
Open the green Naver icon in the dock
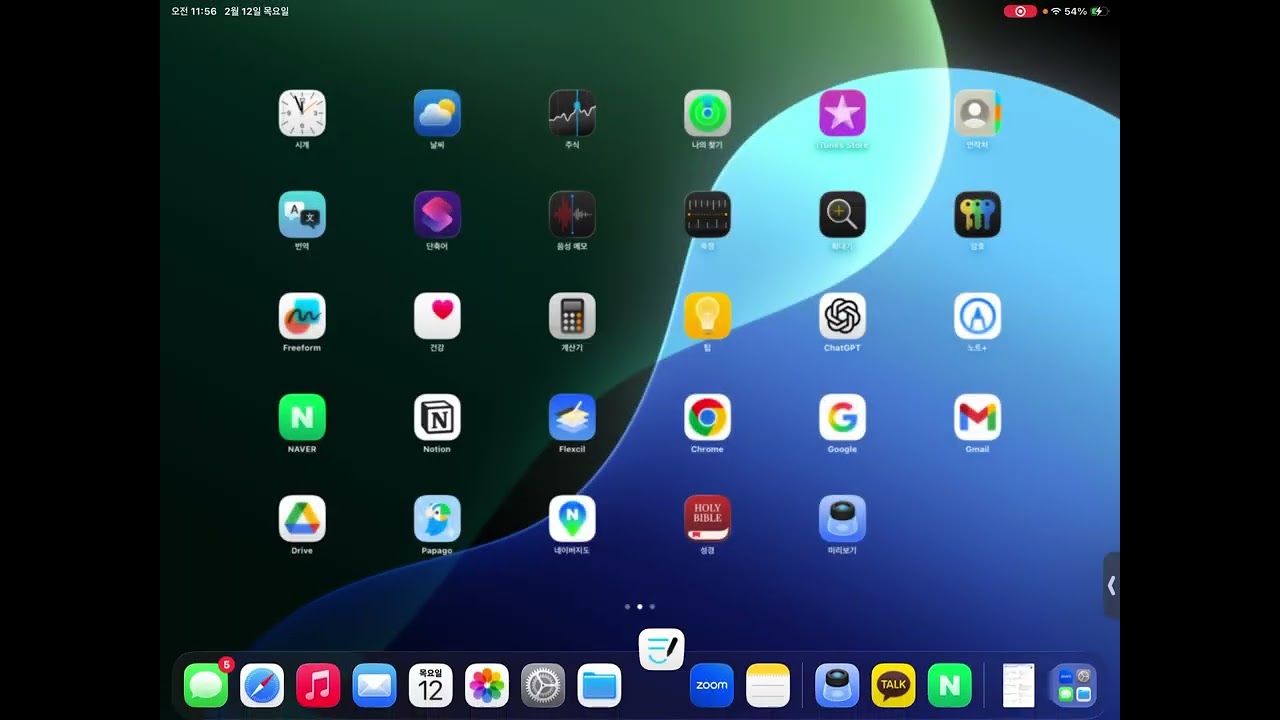tap(950, 685)
